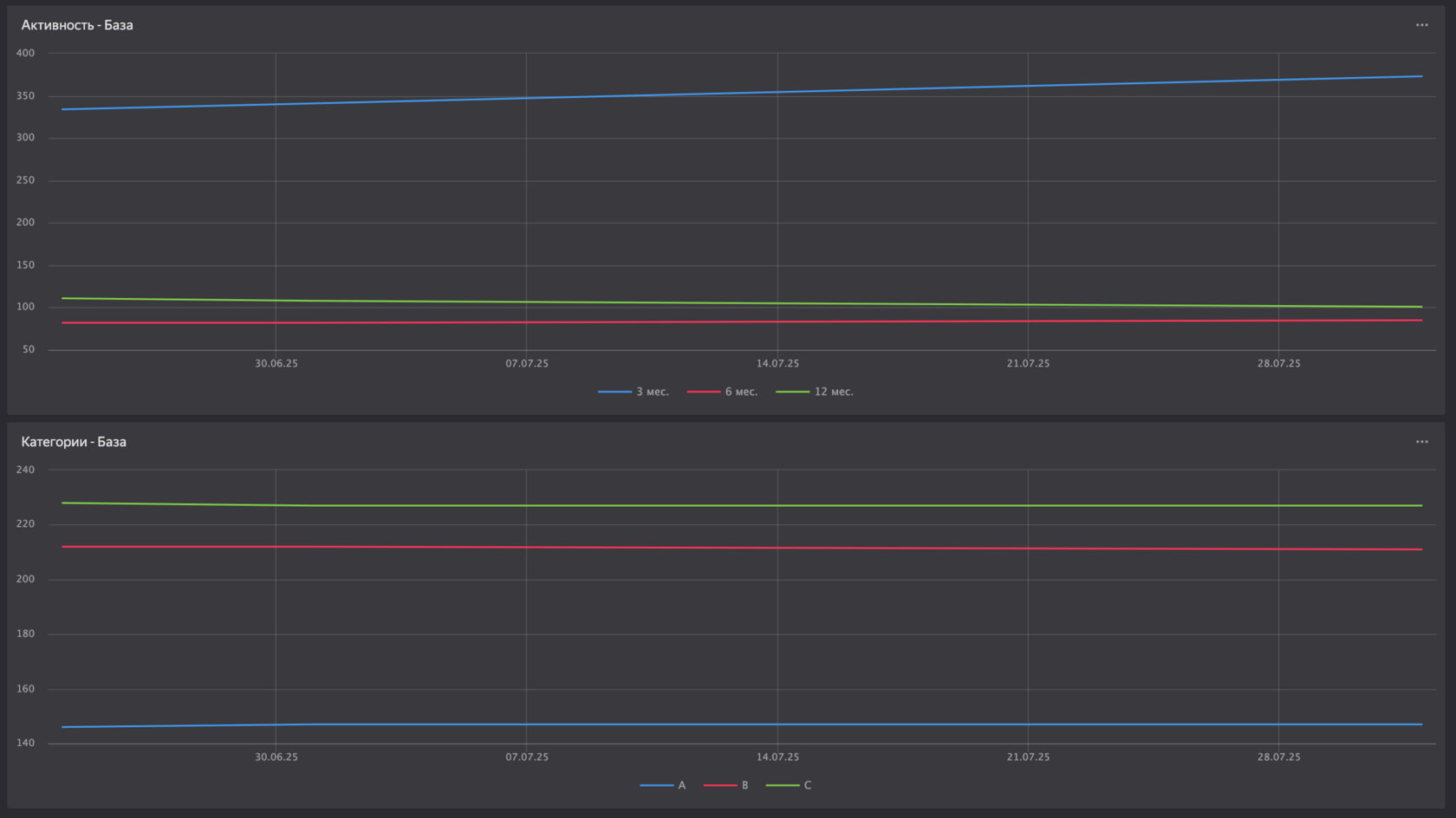
Task: Click the 400 value on the Активность y-axis
Action: (26, 53)
